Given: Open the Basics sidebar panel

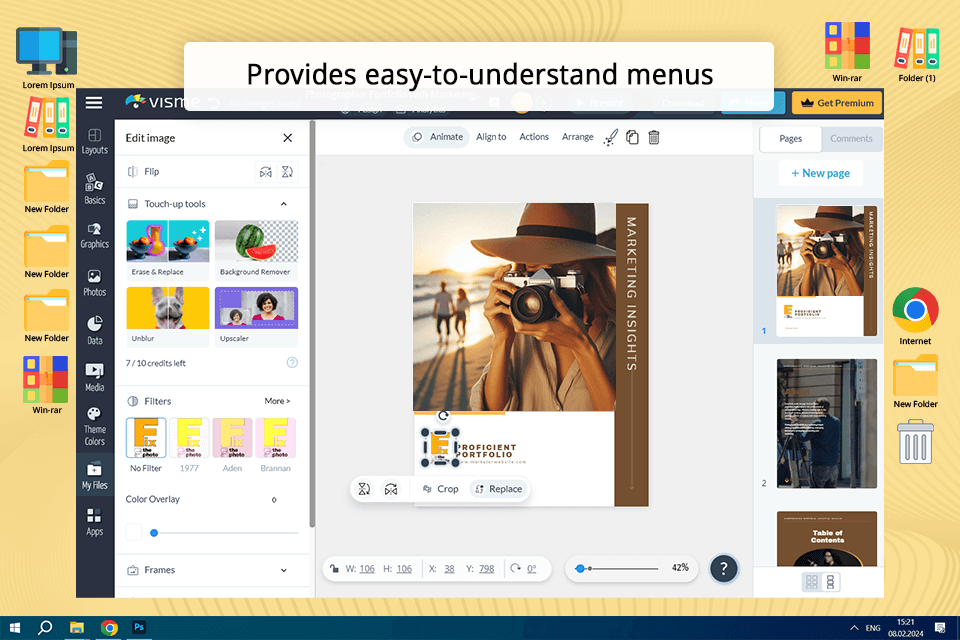Looking at the screenshot, I should [x=94, y=189].
